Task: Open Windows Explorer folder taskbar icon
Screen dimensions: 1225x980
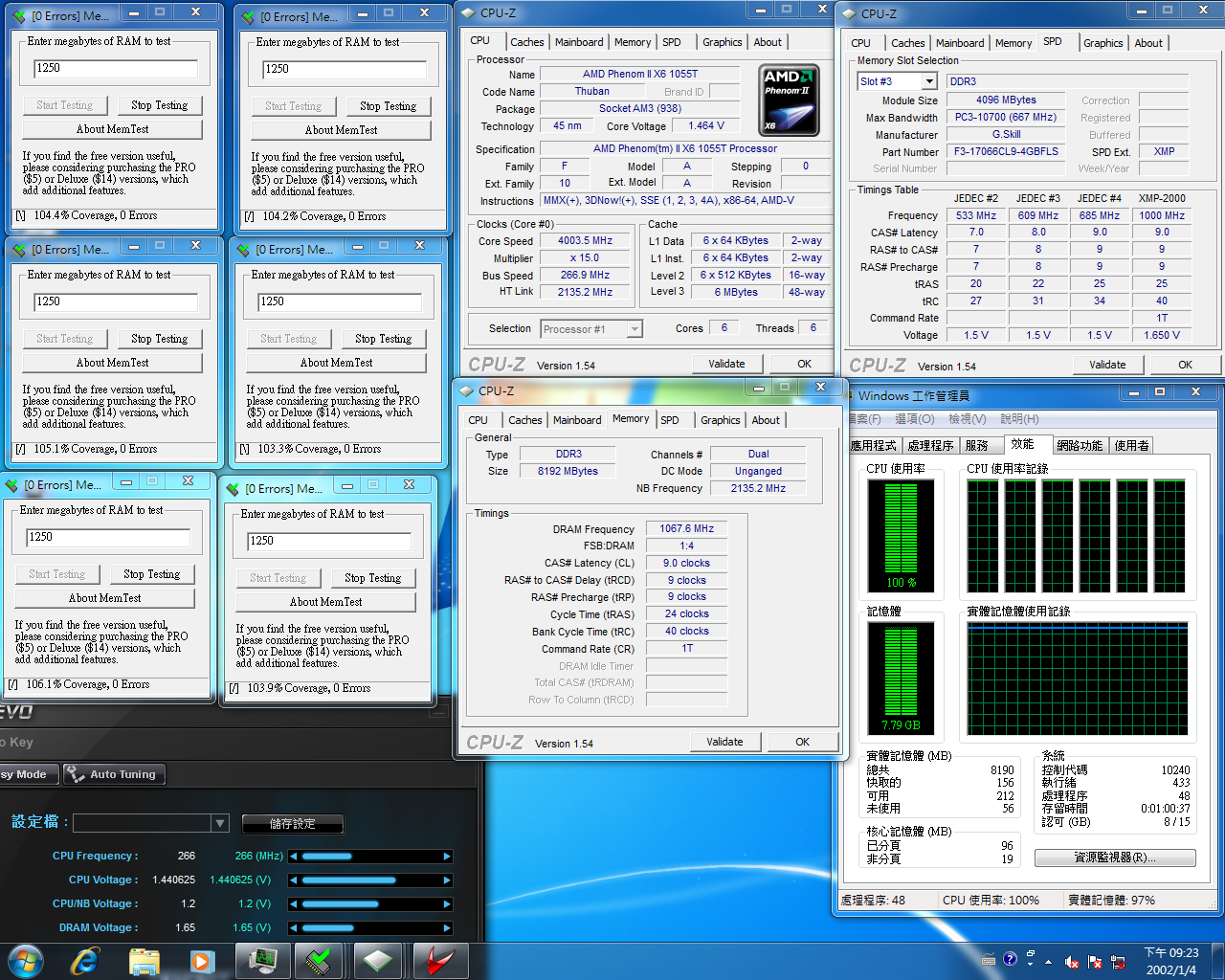Action: point(144,960)
